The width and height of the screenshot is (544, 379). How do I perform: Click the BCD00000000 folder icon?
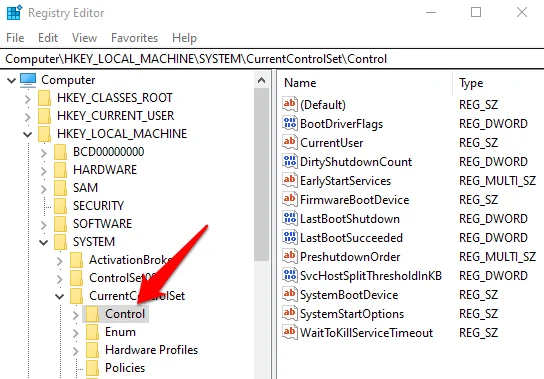pyautogui.click(x=61, y=152)
